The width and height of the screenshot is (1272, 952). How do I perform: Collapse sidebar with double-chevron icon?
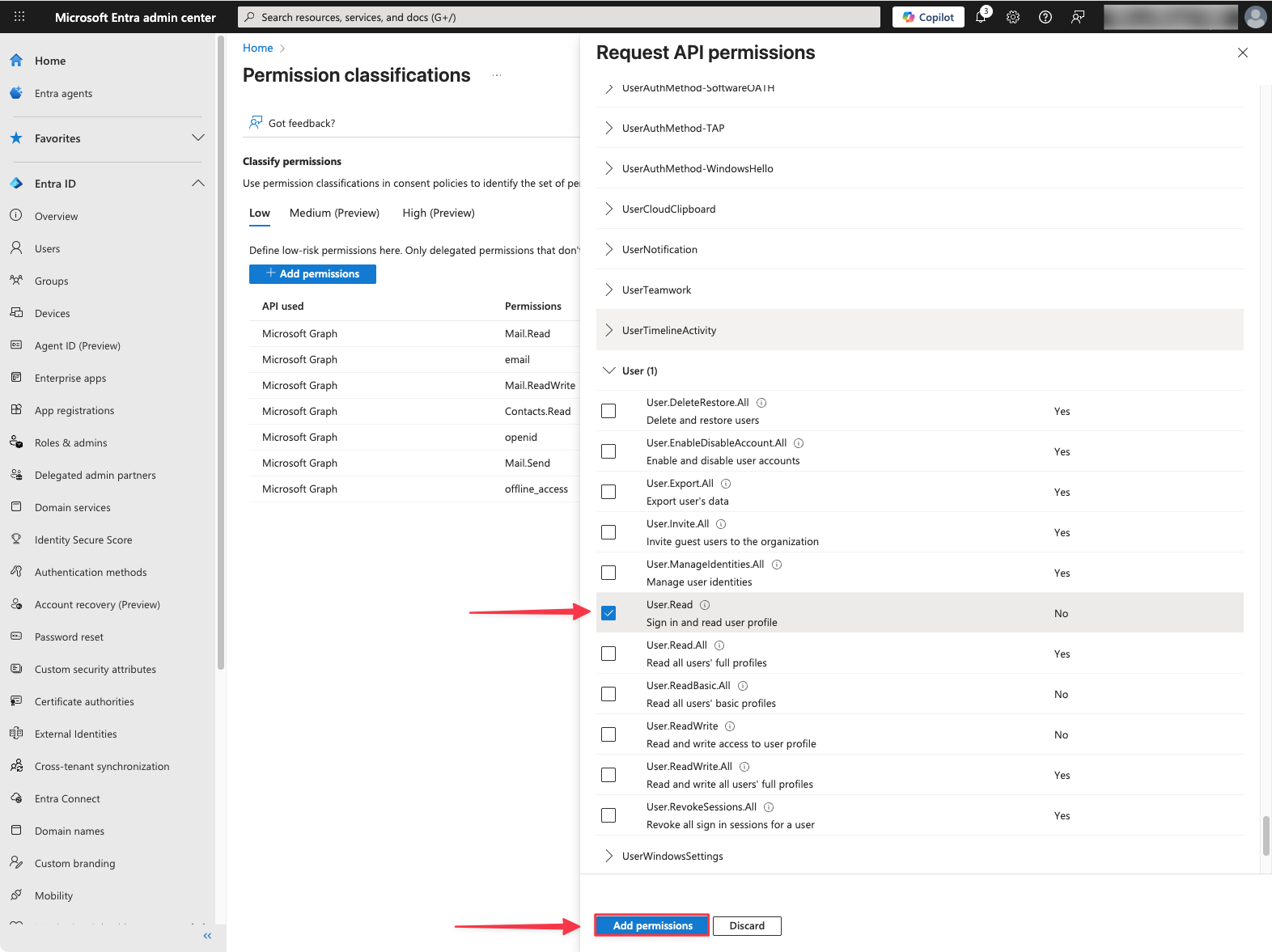207,936
